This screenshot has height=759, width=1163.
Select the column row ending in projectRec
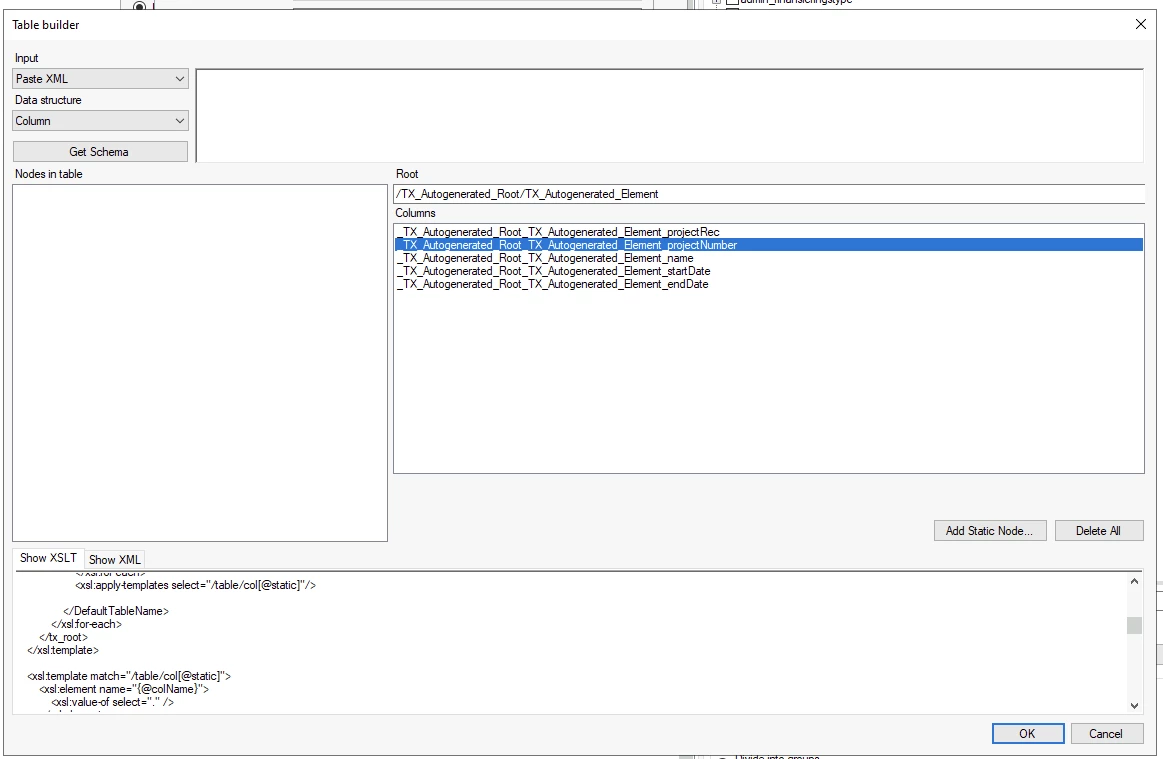point(768,232)
